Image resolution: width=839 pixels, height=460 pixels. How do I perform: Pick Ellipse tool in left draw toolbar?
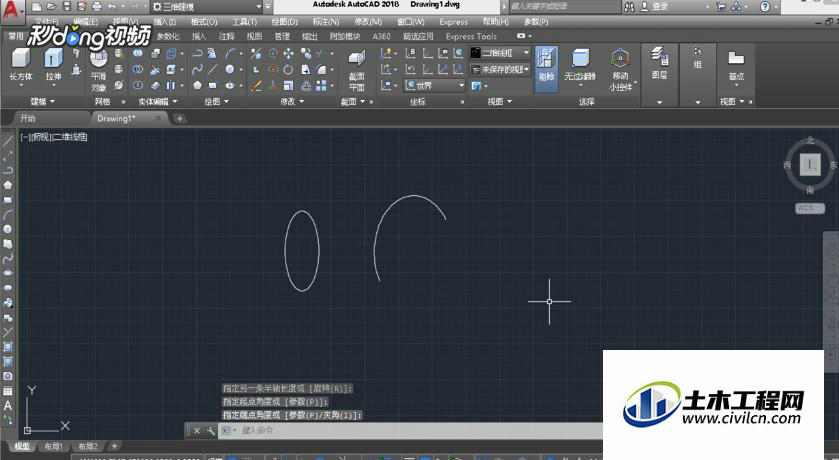pos(8,273)
